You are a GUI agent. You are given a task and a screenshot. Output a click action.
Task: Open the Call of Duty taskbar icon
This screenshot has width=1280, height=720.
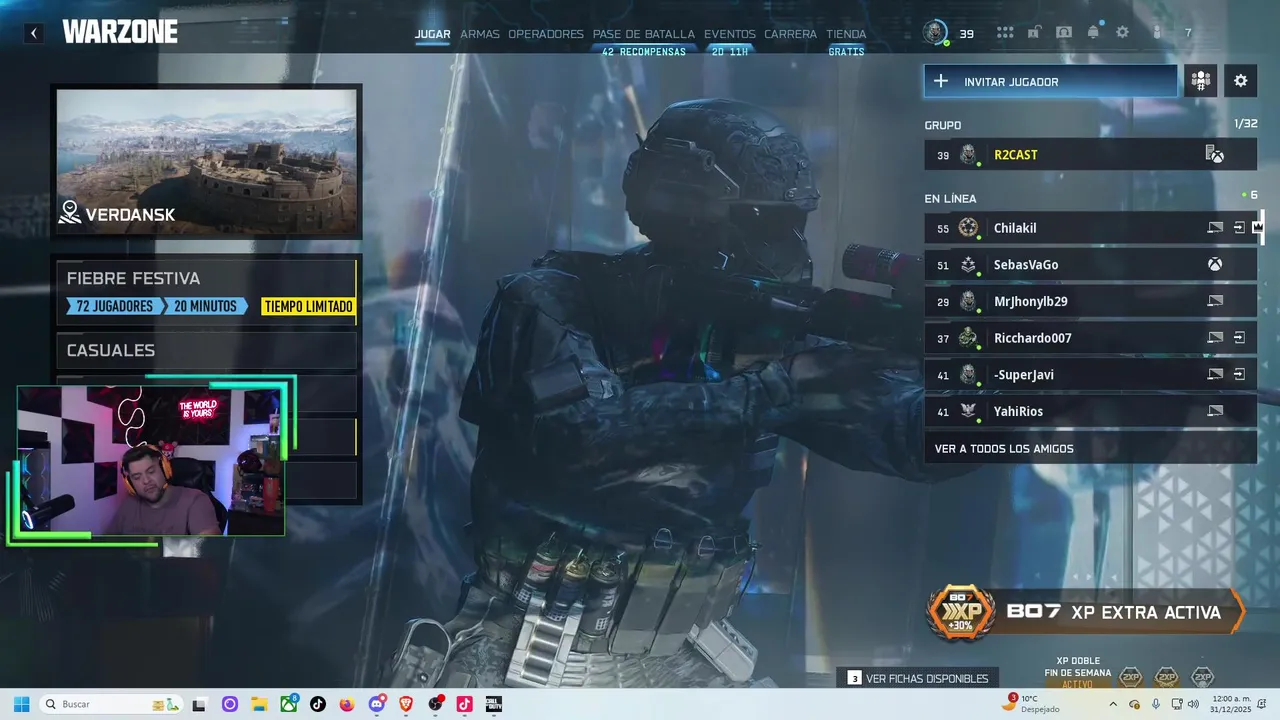click(x=493, y=704)
